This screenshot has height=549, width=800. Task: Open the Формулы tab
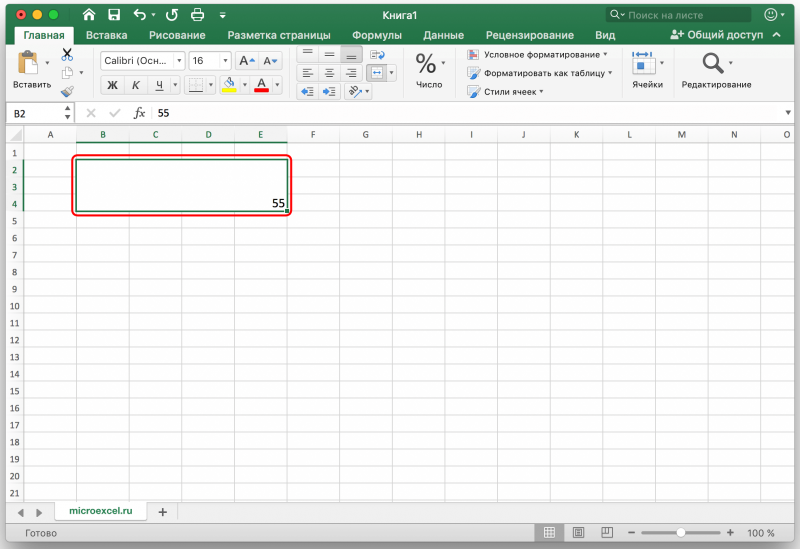[x=377, y=35]
